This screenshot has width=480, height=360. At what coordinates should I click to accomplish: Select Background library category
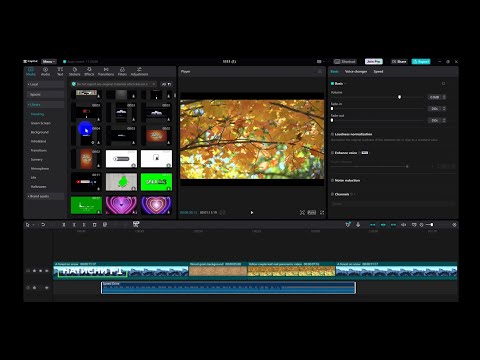40,132
